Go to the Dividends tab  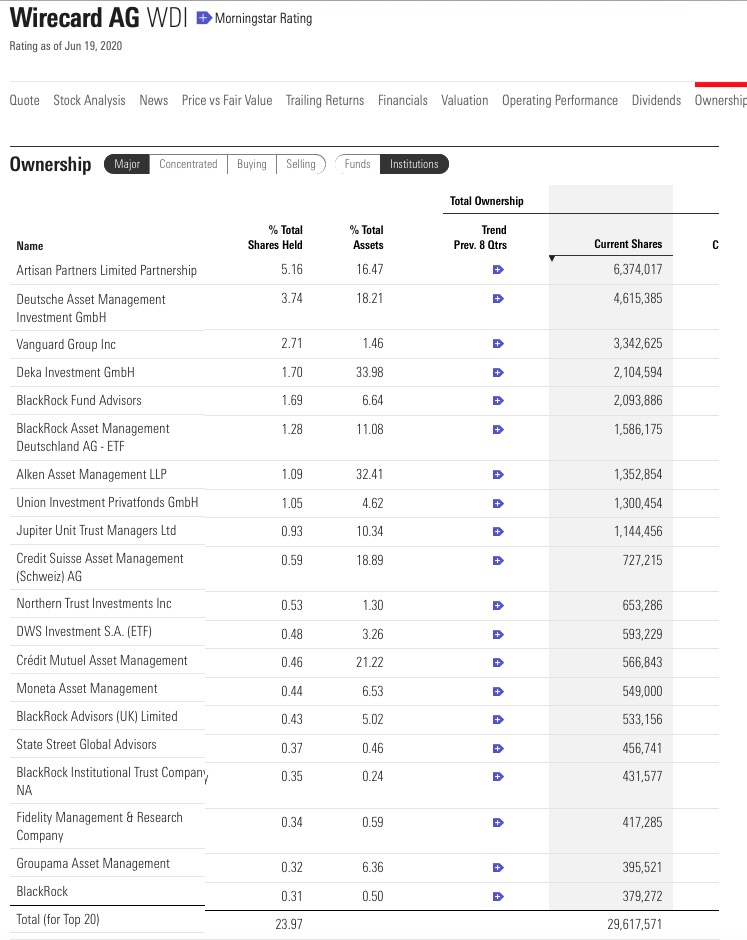pos(656,100)
